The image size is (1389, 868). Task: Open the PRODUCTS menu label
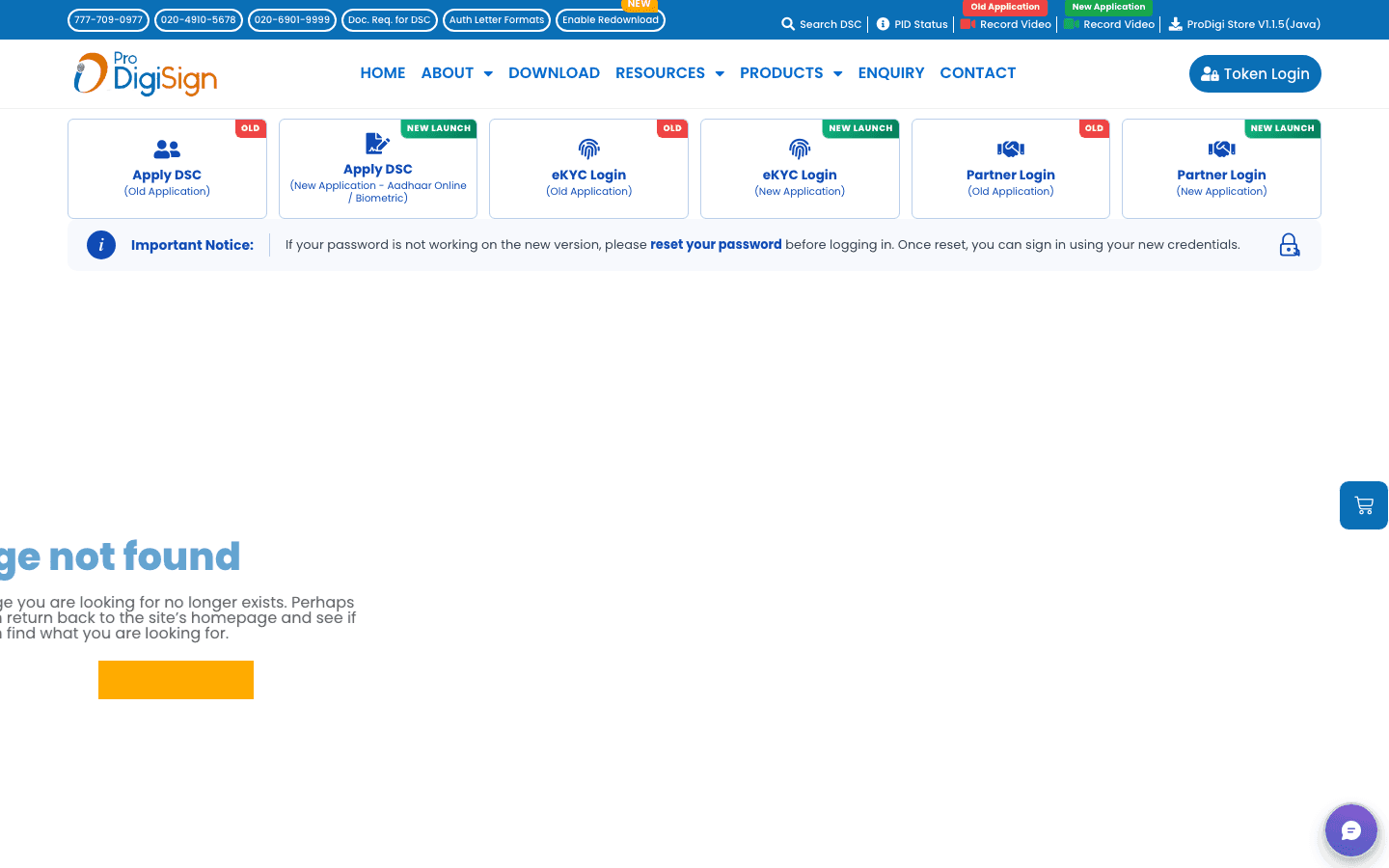(x=781, y=73)
